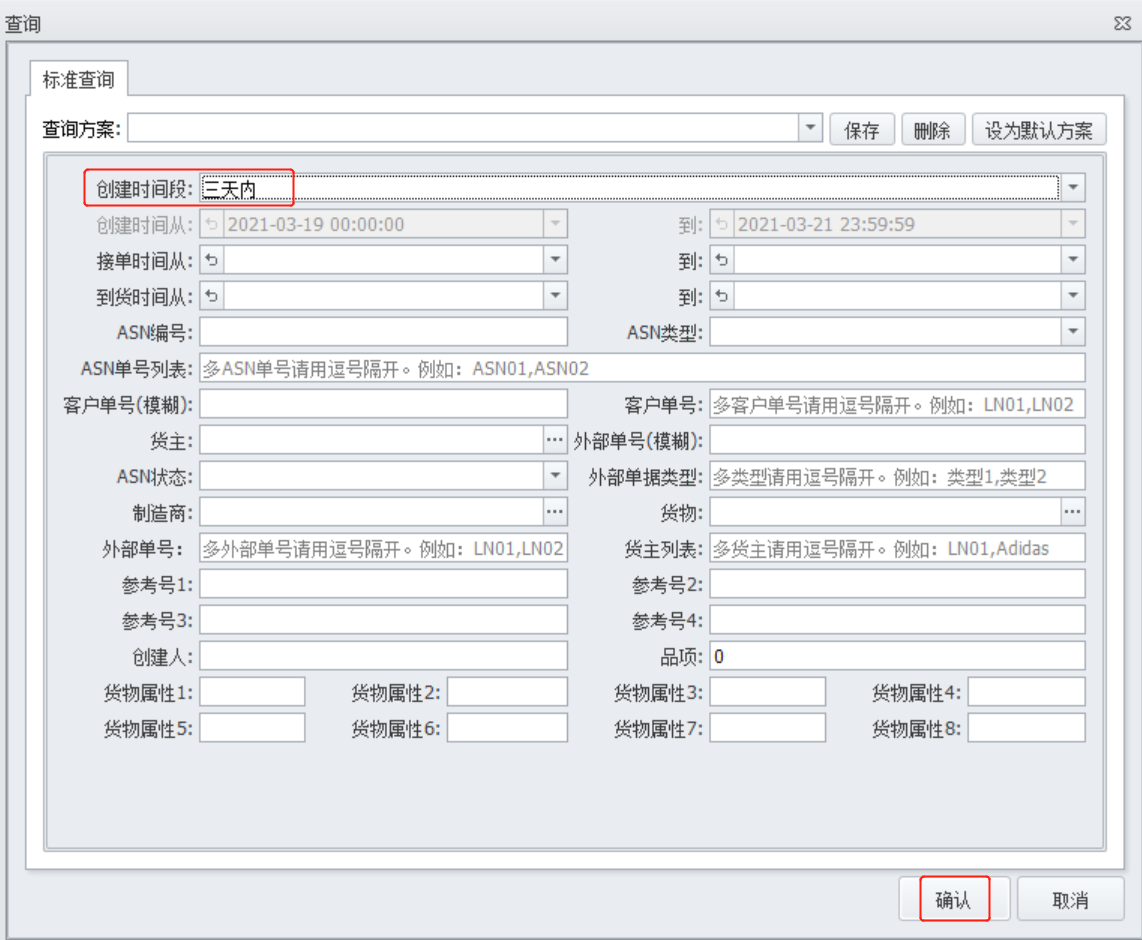This screenshot has height=940, width=1142.
Task: Open the ASN状态 dropdown
Action: [x=555, y=476]
